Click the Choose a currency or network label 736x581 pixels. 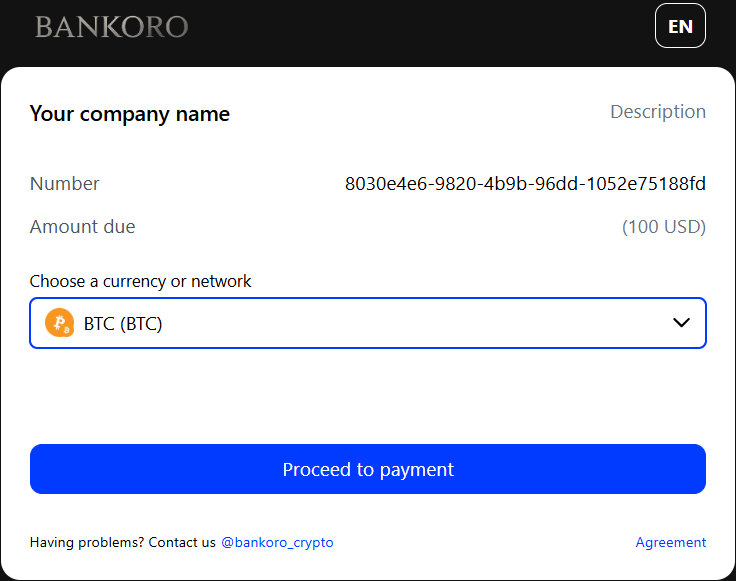(141, 281)
